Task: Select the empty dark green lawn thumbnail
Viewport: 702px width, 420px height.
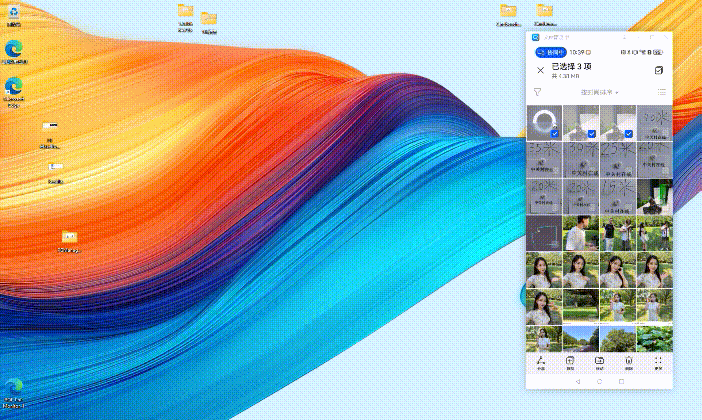Action: tap(581, 307)
